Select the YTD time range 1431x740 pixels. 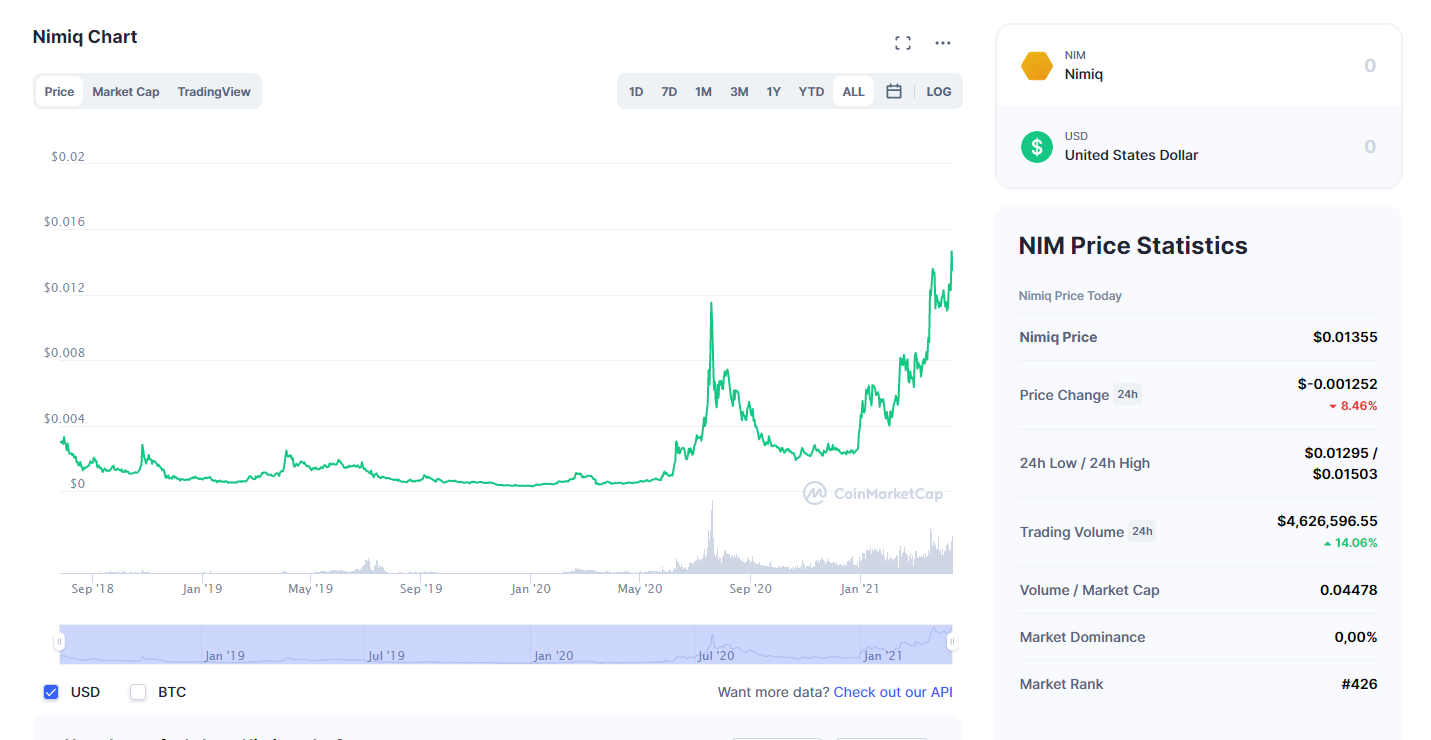click(811, 91)
